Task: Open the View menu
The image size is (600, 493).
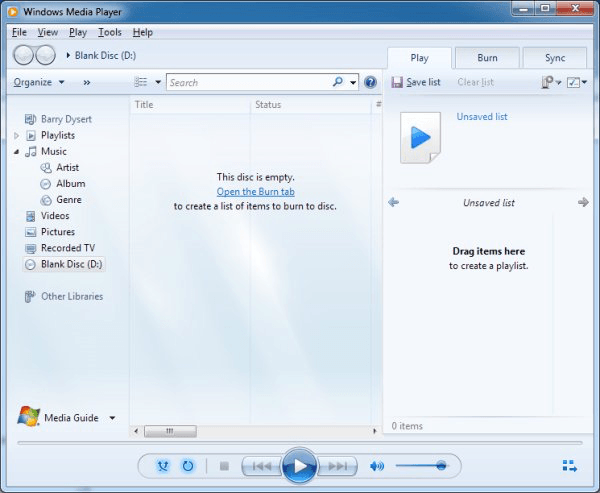Action: point(48,32)
